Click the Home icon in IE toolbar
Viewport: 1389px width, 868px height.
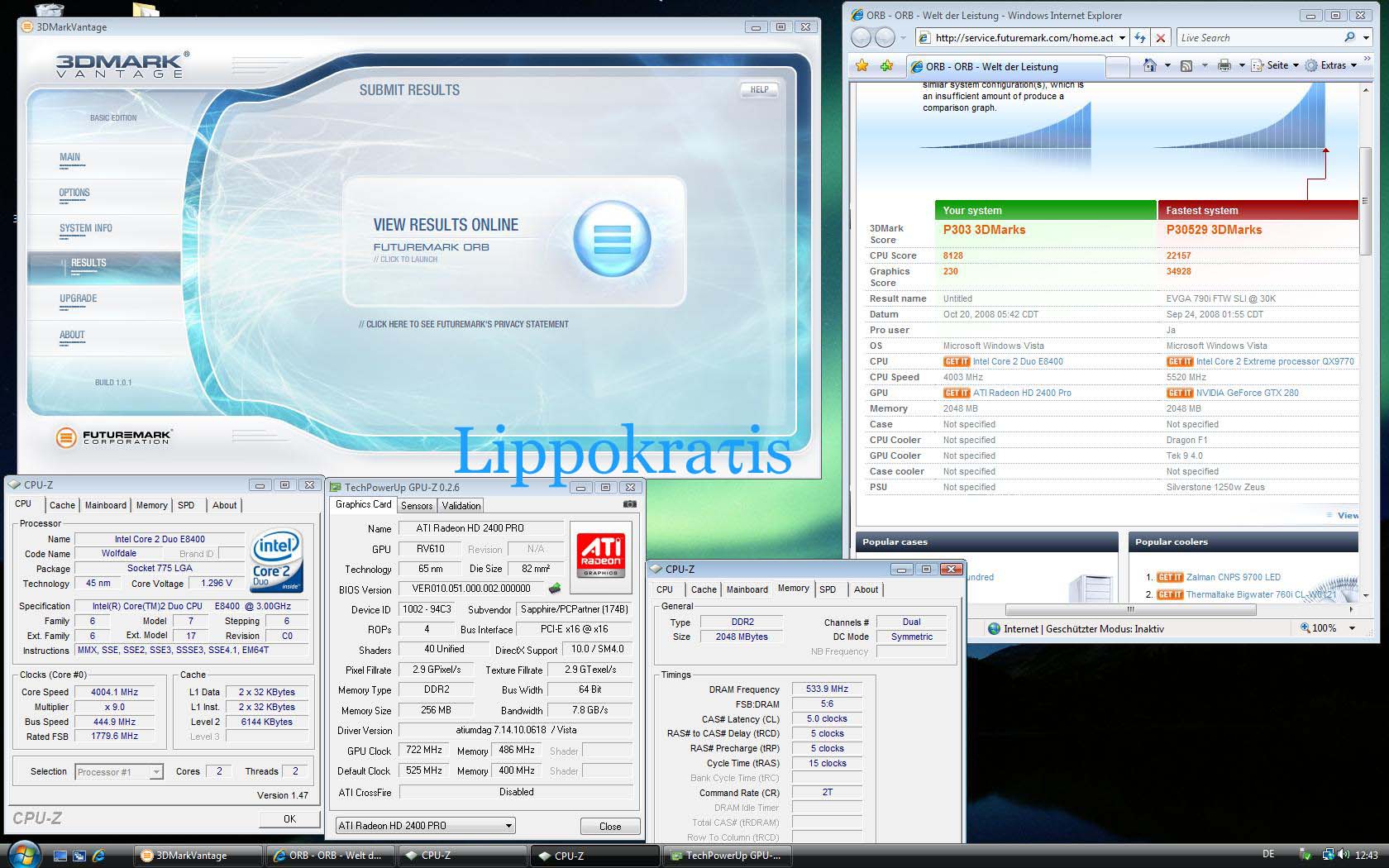point(1149,65)
